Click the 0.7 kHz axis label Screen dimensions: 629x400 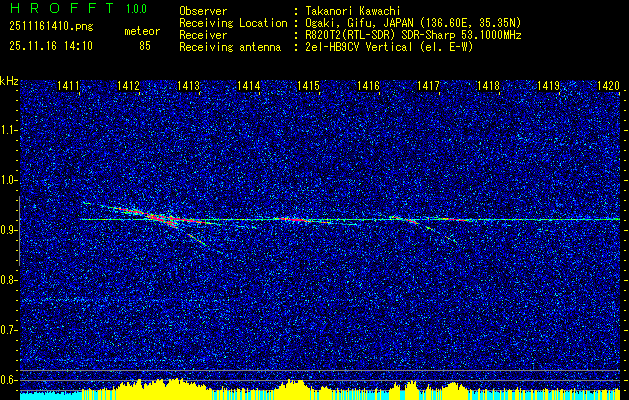(7, 330)
